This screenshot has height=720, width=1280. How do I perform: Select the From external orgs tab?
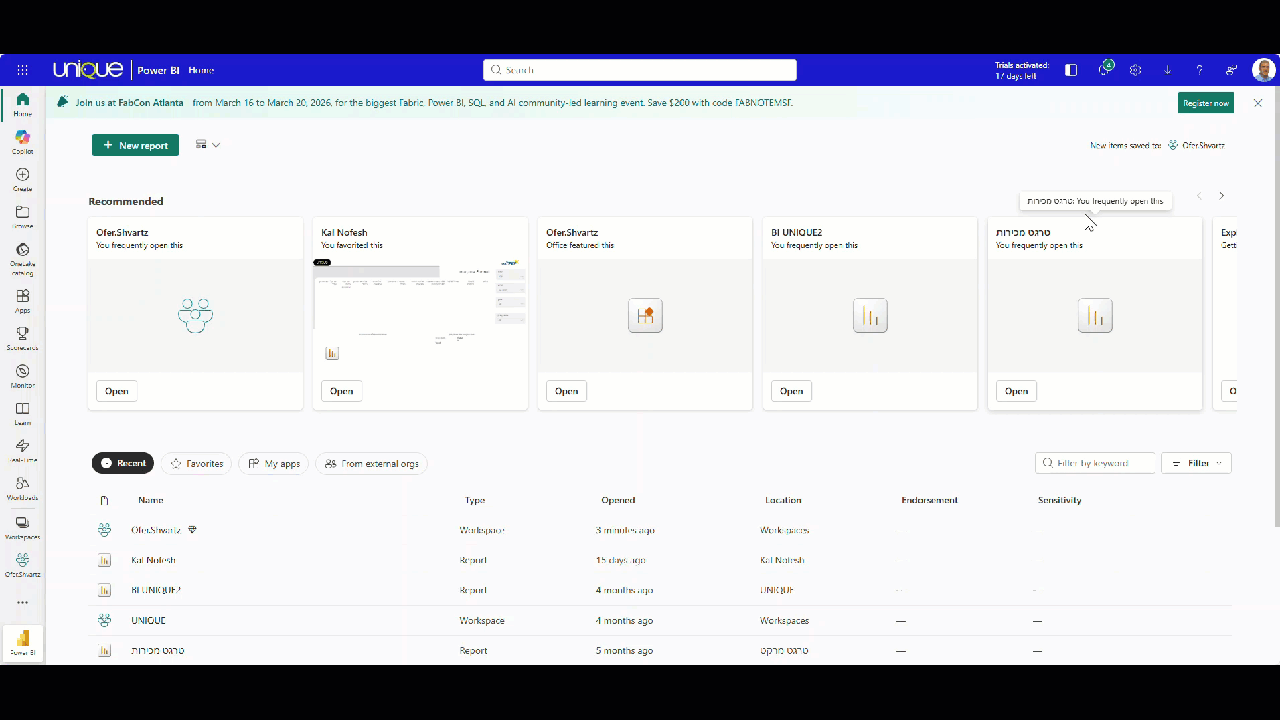[x=371, y=464]
